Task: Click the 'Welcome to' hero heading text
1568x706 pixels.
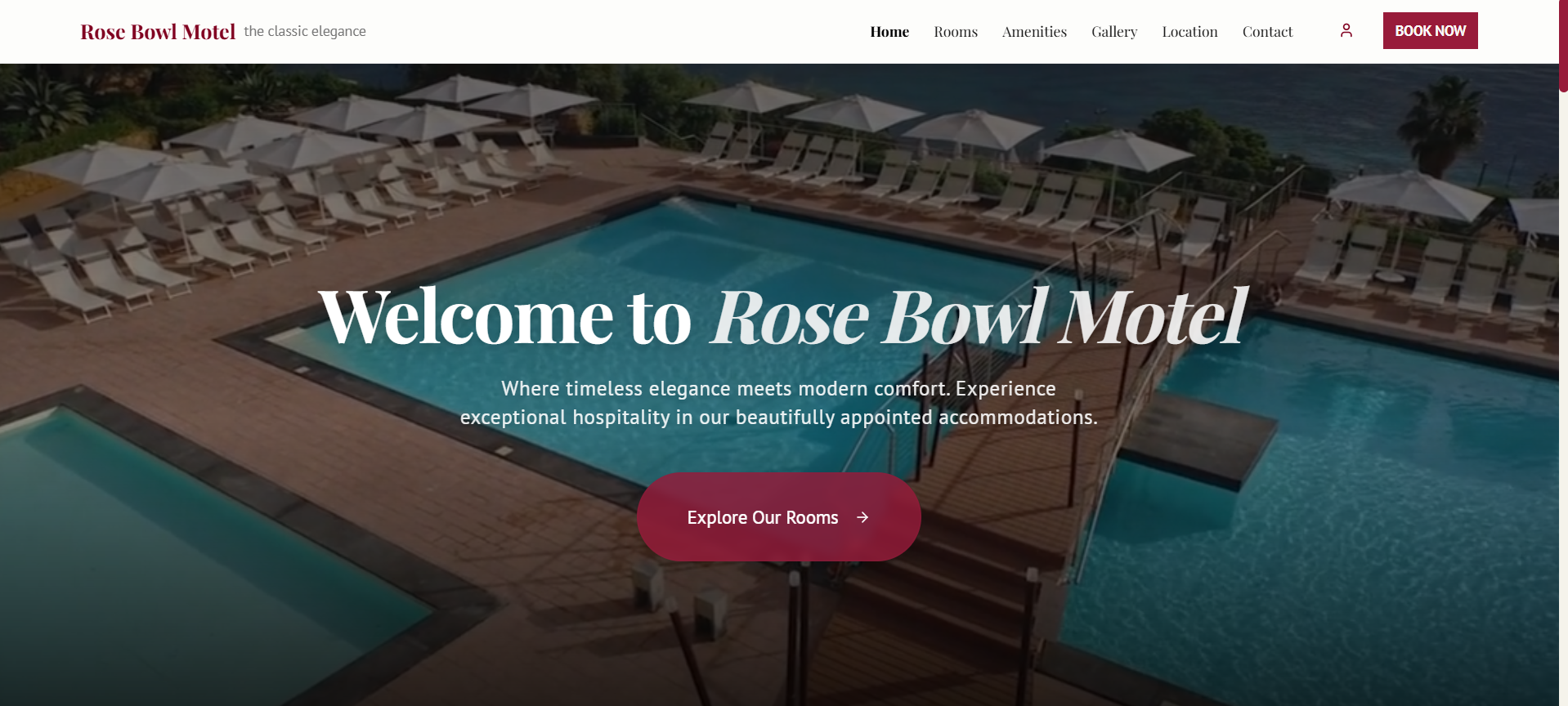Action: 505,317
